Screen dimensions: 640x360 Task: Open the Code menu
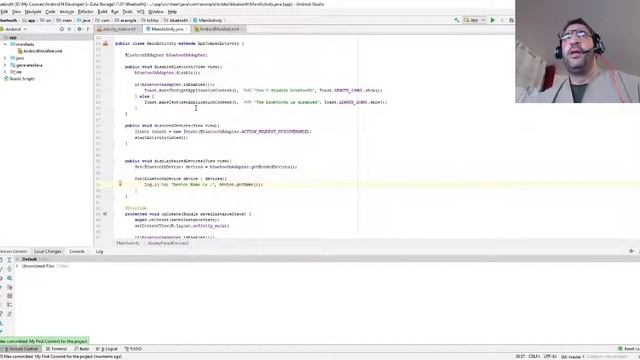50,12
